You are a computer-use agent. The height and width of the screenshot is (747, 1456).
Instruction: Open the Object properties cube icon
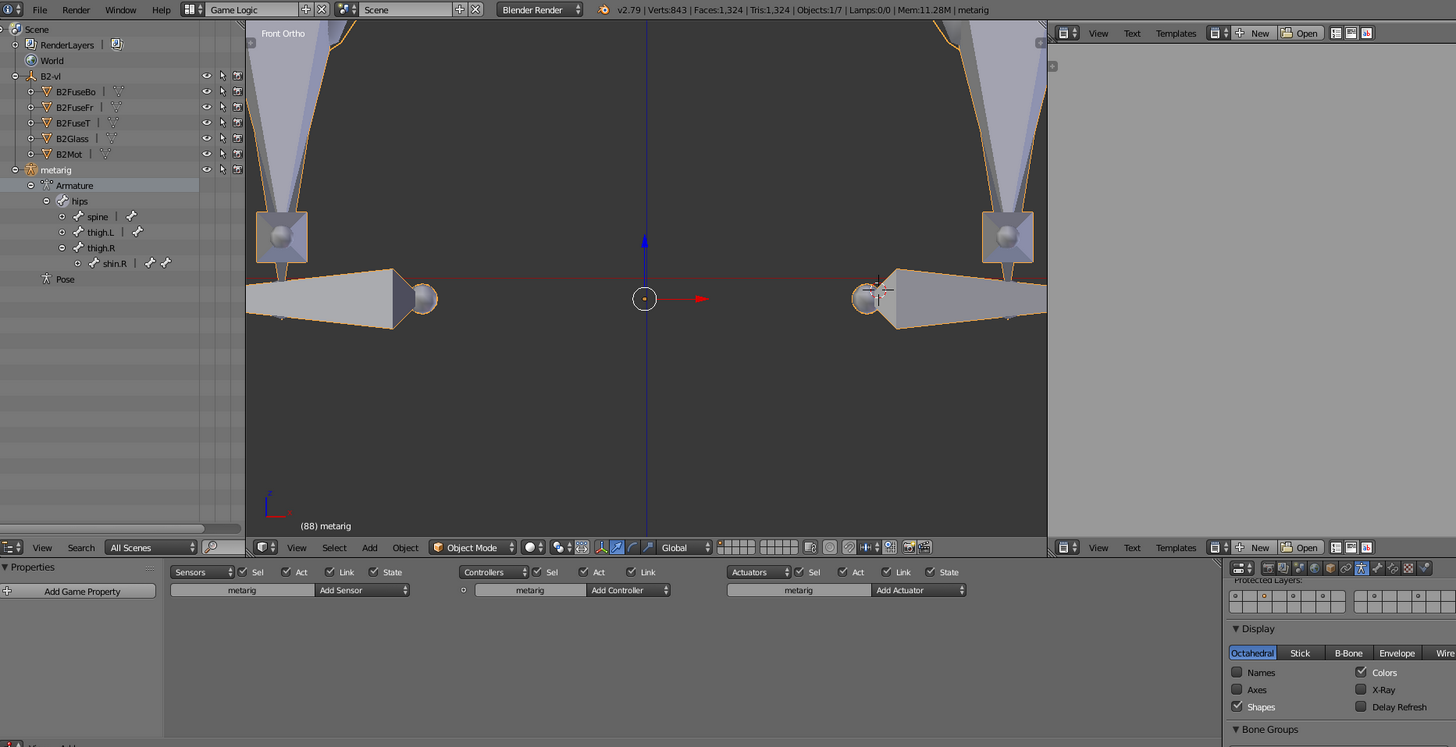point(1330,568)
